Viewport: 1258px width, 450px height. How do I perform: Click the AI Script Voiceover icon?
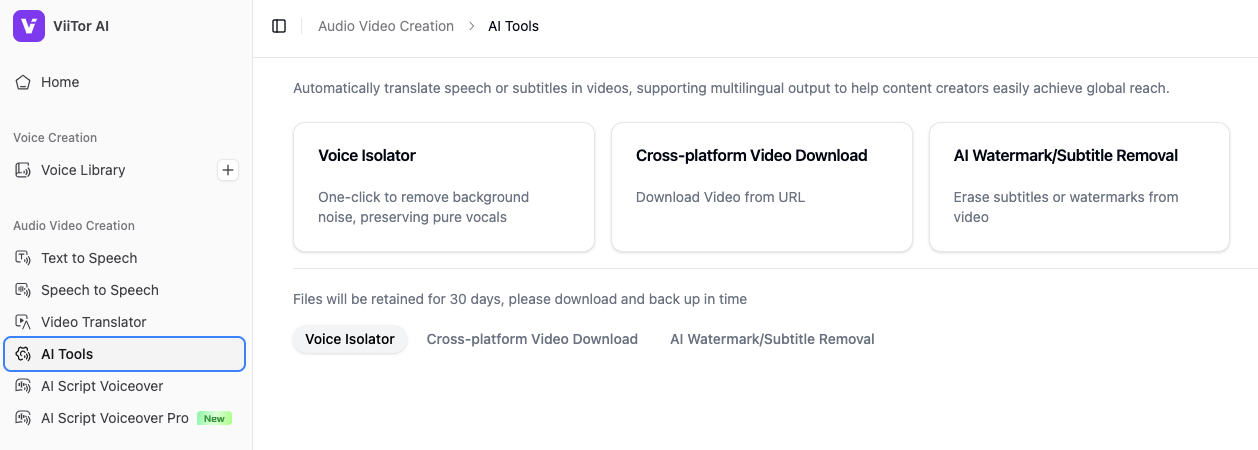[23, 386]
